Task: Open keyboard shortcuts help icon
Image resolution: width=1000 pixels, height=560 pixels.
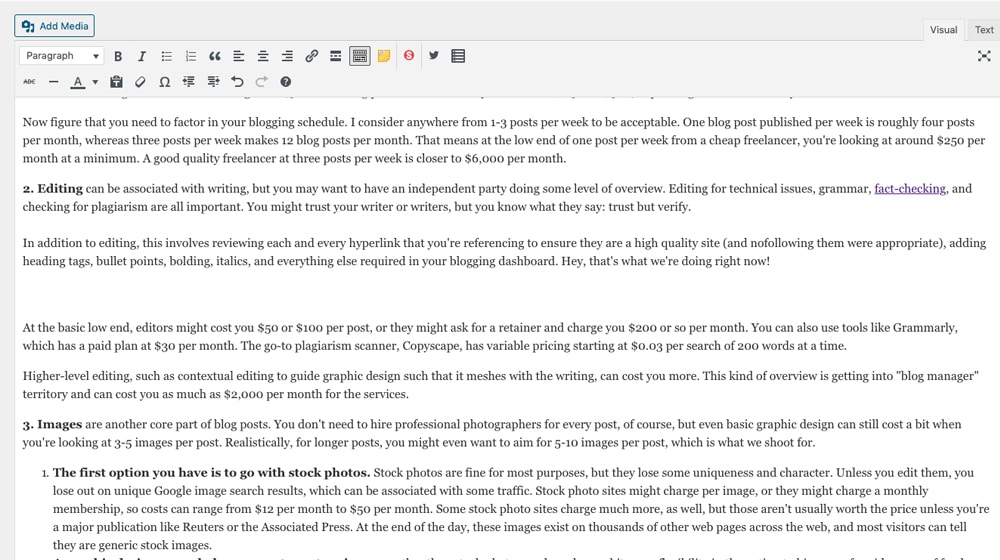Action: tap(286, 82)
